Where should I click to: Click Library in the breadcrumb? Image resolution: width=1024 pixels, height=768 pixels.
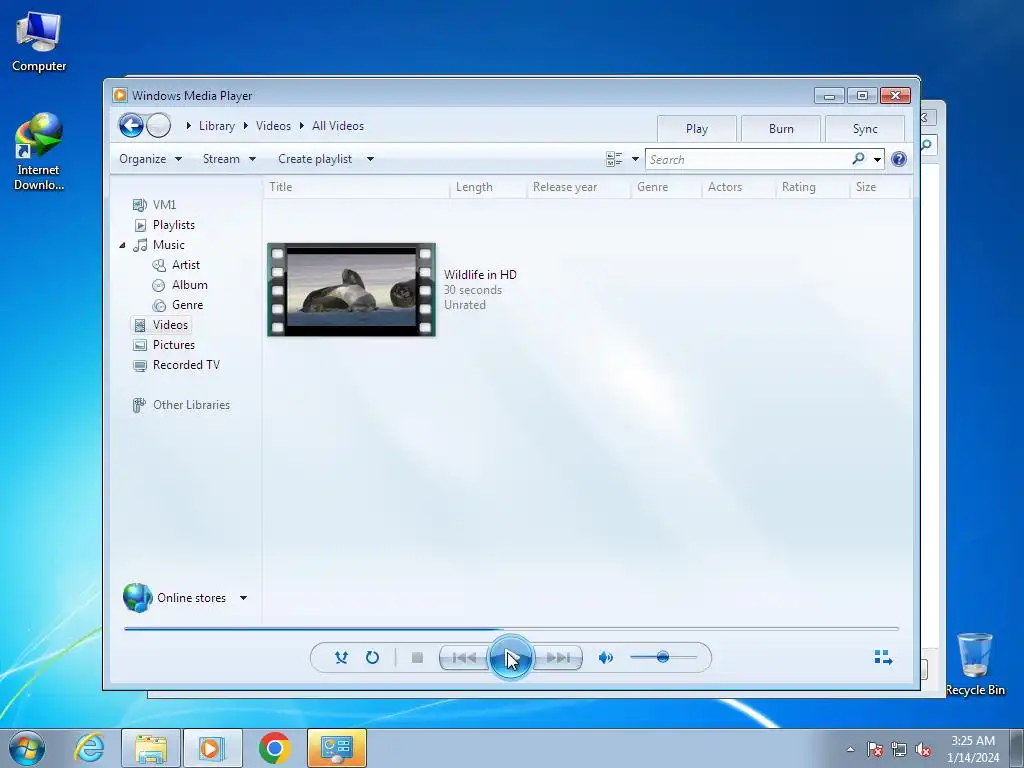(x=217, y=126)
